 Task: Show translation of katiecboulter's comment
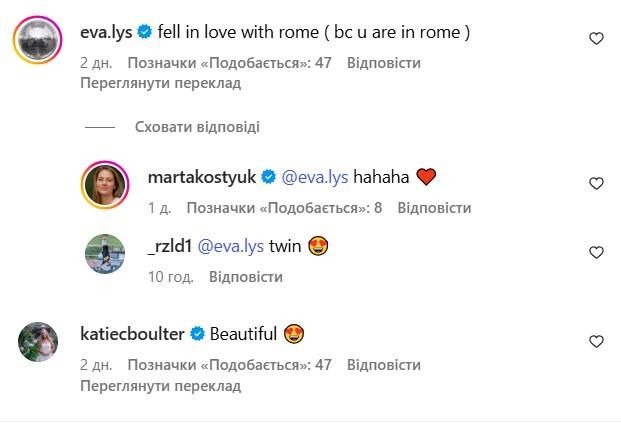(x=160, y=385)
